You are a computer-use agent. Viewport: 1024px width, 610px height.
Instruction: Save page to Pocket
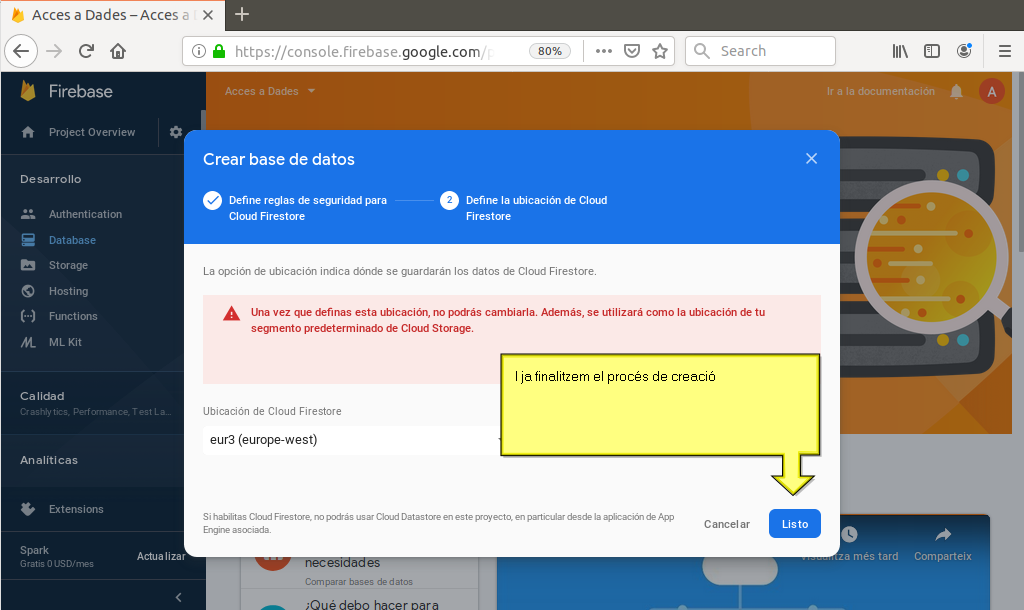pyautogui.click(x=632, y=51)
